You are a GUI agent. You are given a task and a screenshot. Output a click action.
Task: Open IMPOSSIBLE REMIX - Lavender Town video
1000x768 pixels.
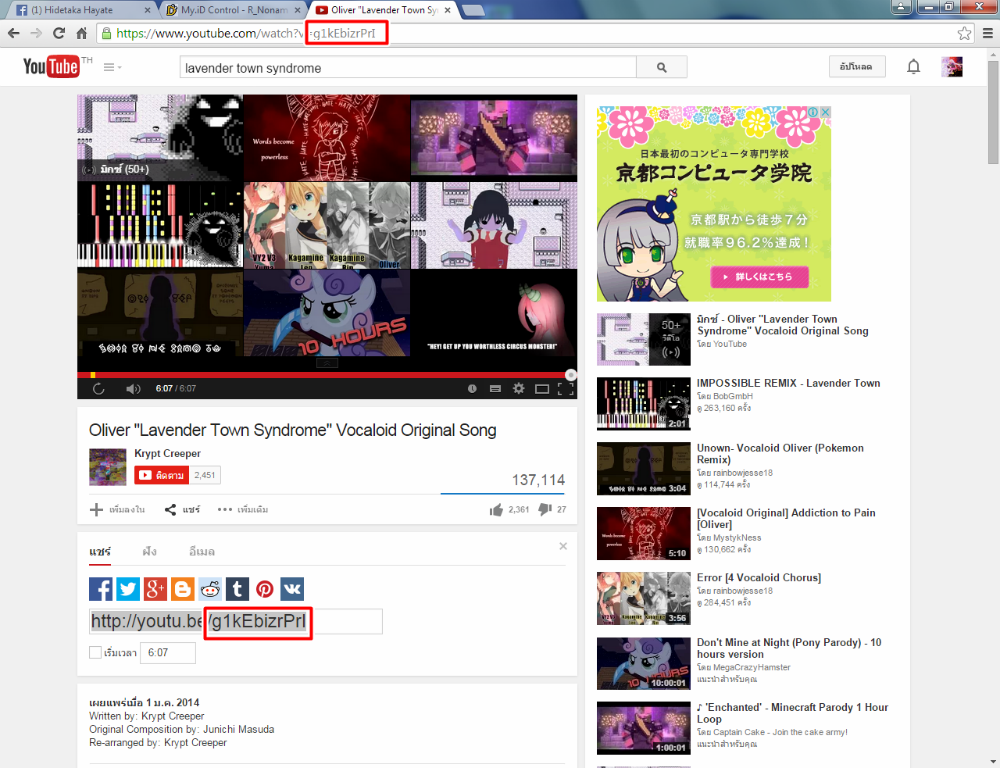788,383
